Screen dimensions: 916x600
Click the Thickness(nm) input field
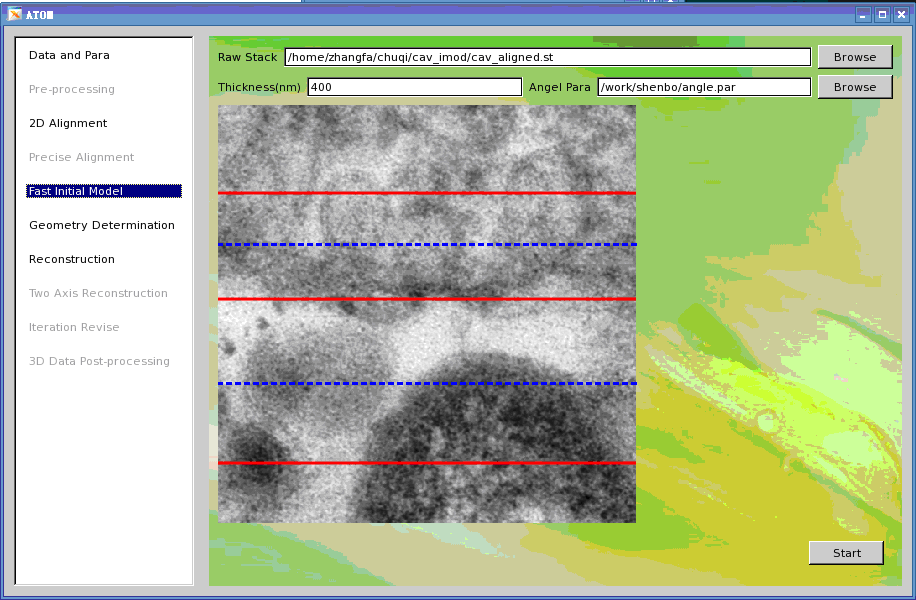(x=414, y=87)
